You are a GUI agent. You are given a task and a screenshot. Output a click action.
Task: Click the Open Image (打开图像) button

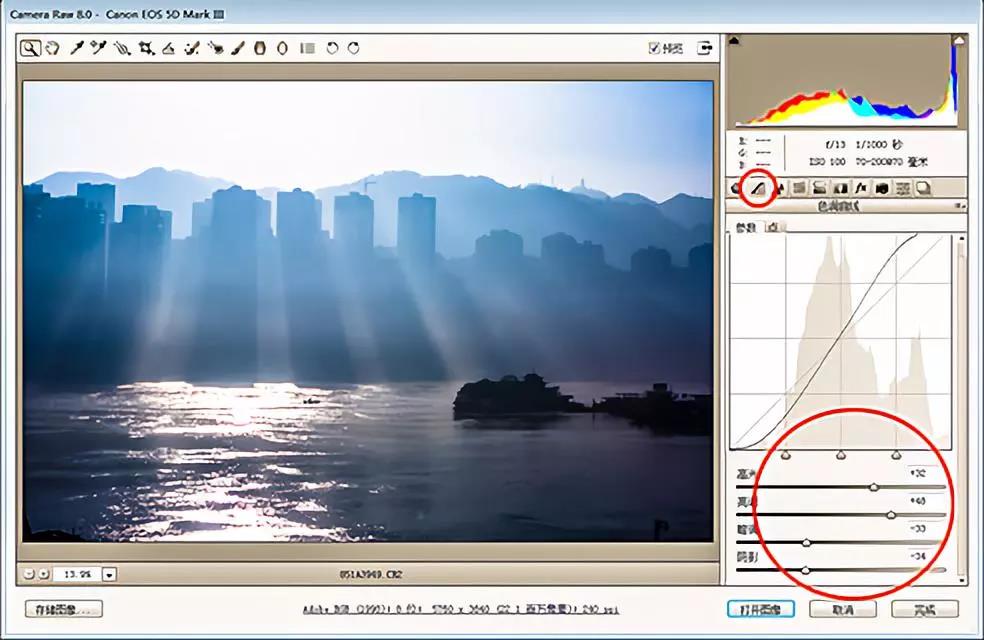(761, 609)
